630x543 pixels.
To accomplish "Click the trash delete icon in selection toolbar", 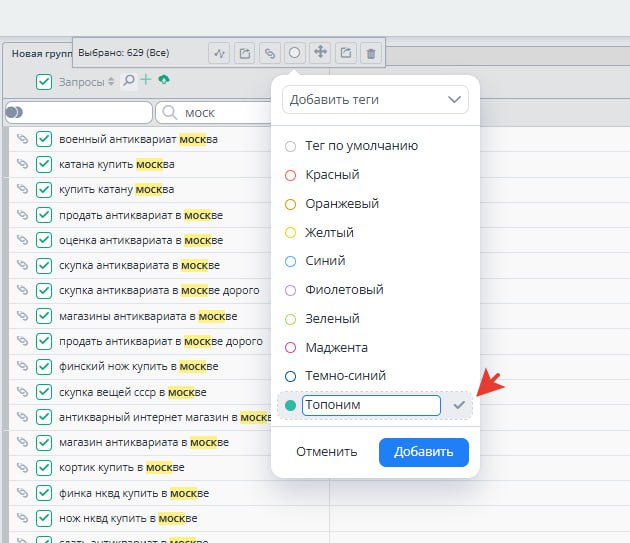I will (x=371, y=53).
